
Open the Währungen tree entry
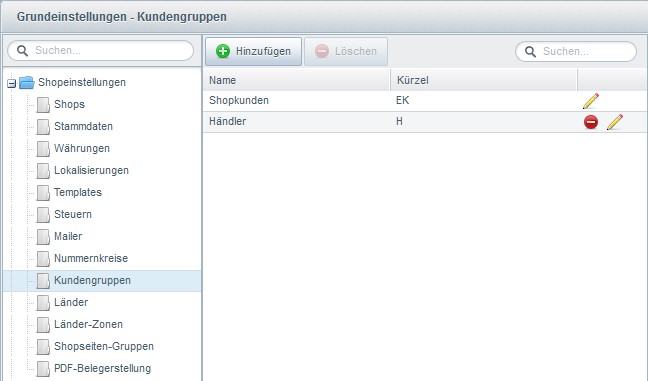click(x=82, y=148)
